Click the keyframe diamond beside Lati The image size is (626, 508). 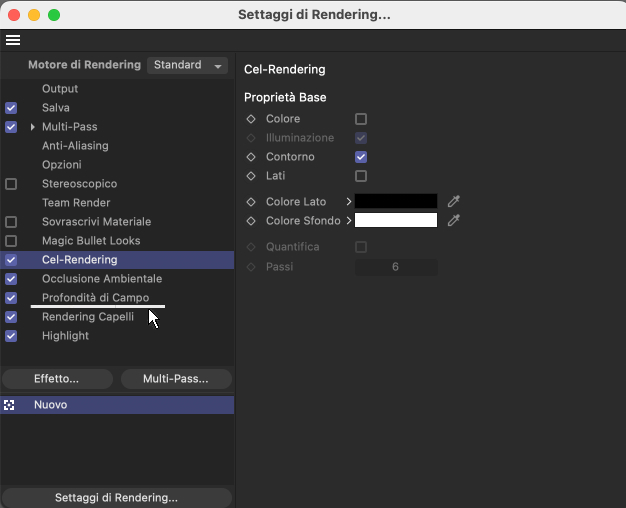(x=251, y=176)
